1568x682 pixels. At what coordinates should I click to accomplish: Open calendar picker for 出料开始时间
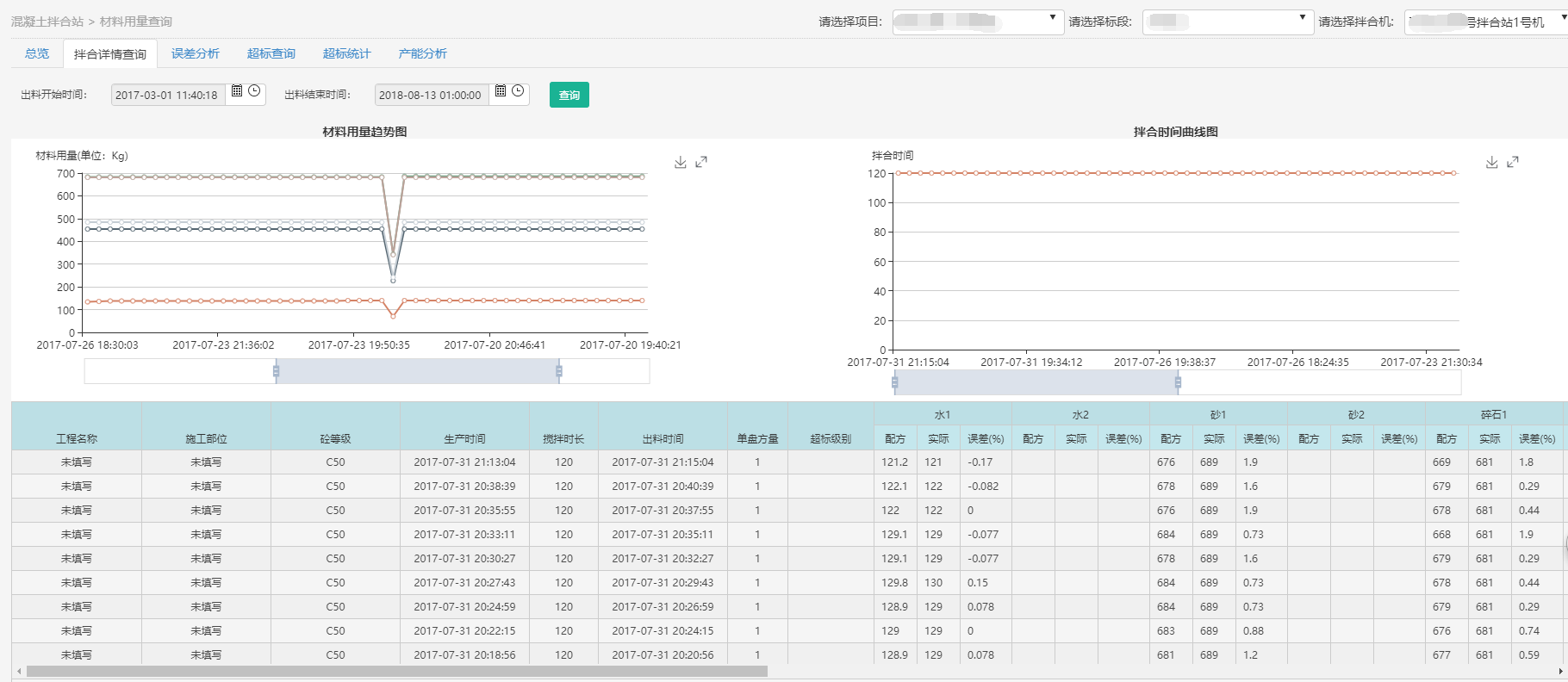[237, 90]
